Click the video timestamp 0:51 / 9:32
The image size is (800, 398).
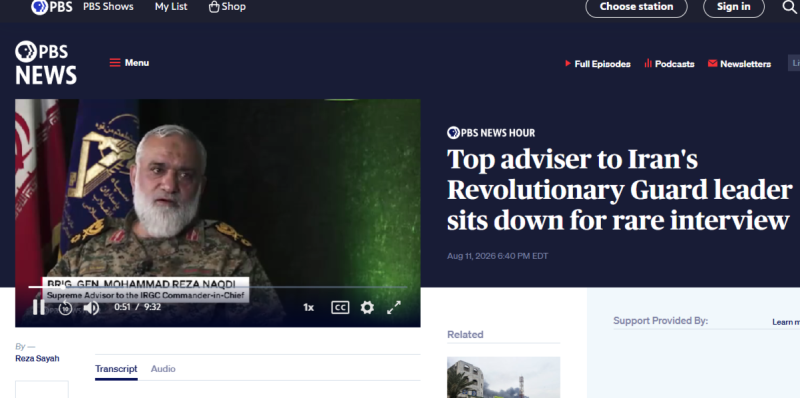click(x=137, y=307)
